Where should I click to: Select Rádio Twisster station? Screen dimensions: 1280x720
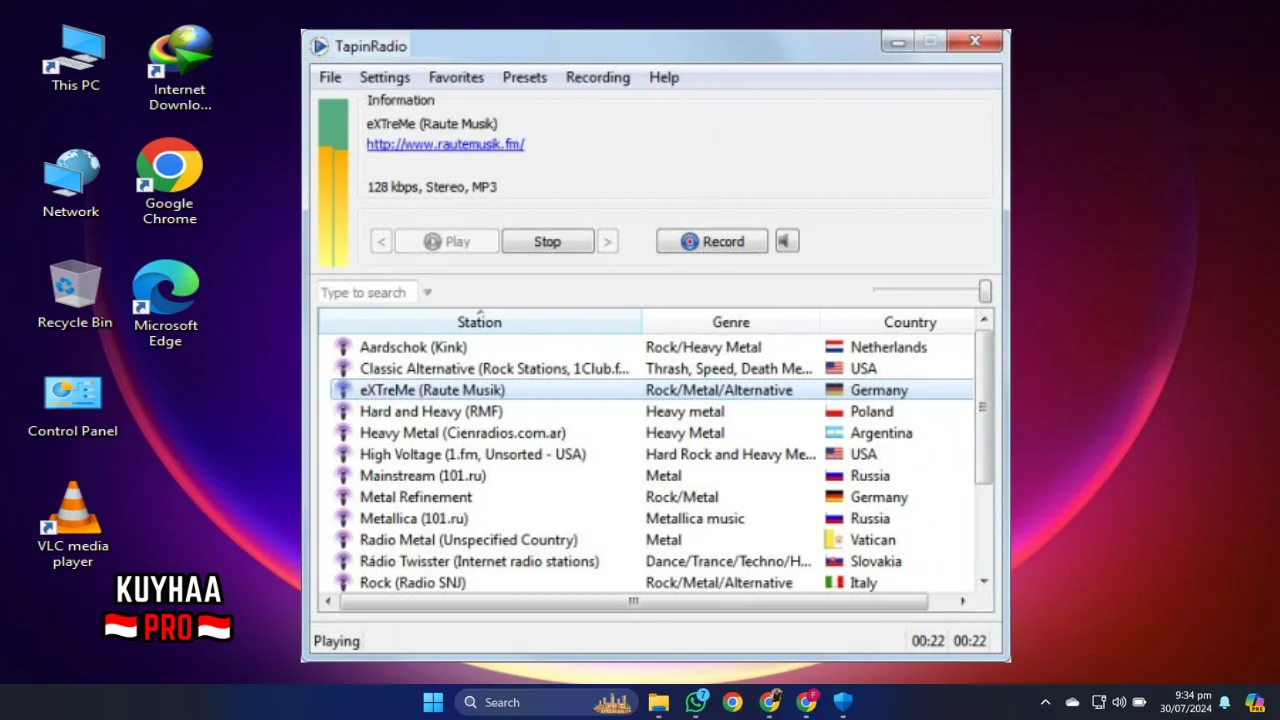pos(480,561)
